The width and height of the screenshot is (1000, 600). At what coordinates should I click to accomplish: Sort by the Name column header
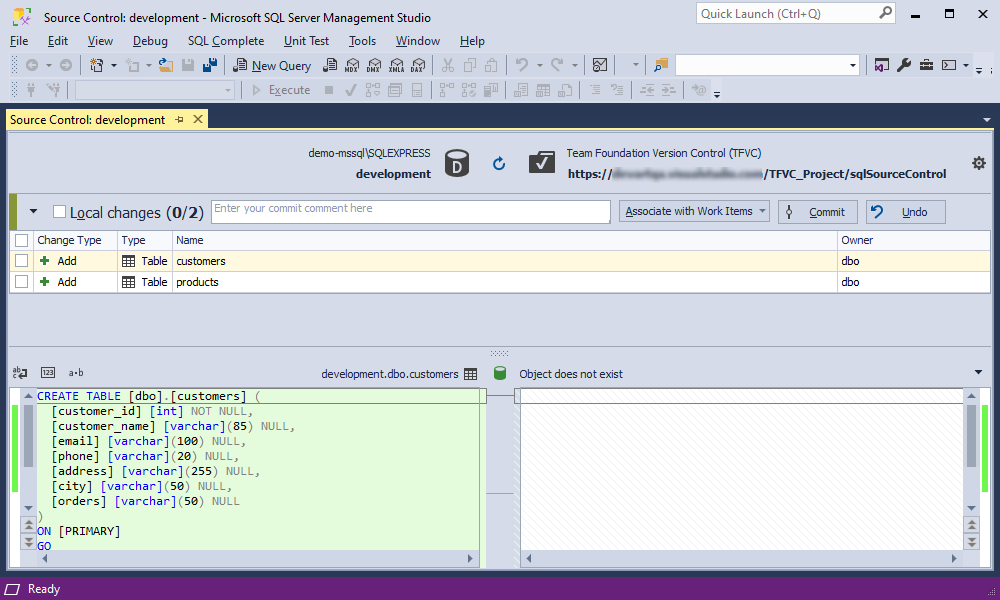click(504, 240)
